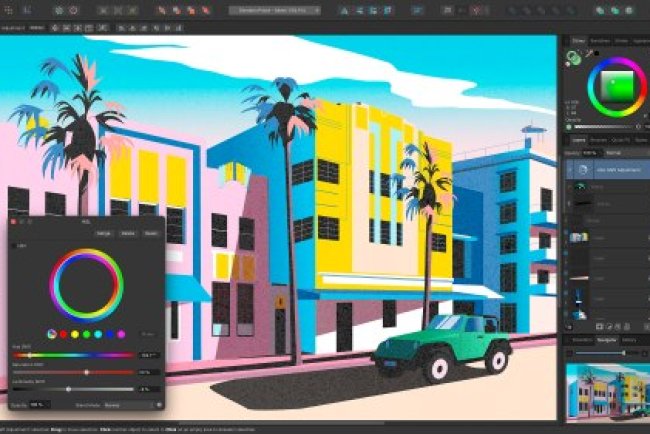Open the Layers panel blend mode dropdown

pyautogui.click(x=612, y=153)
